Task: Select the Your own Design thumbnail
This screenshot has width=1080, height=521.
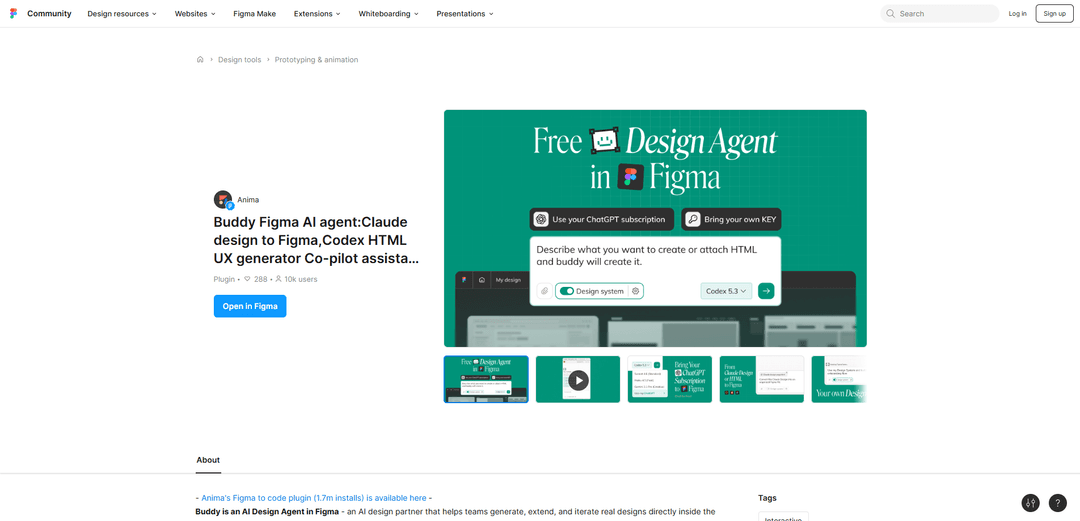Action: (x=839, y=379)
